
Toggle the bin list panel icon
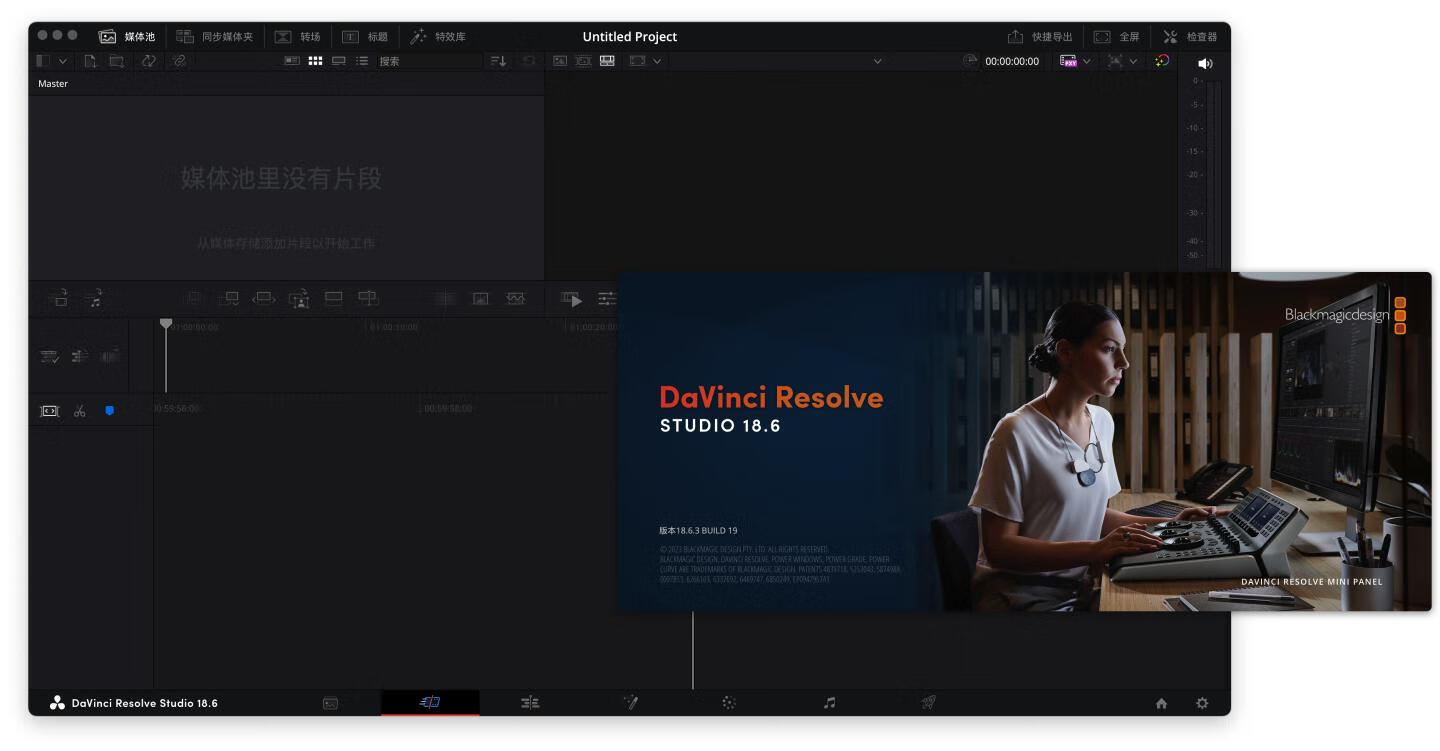click(43, 61)
